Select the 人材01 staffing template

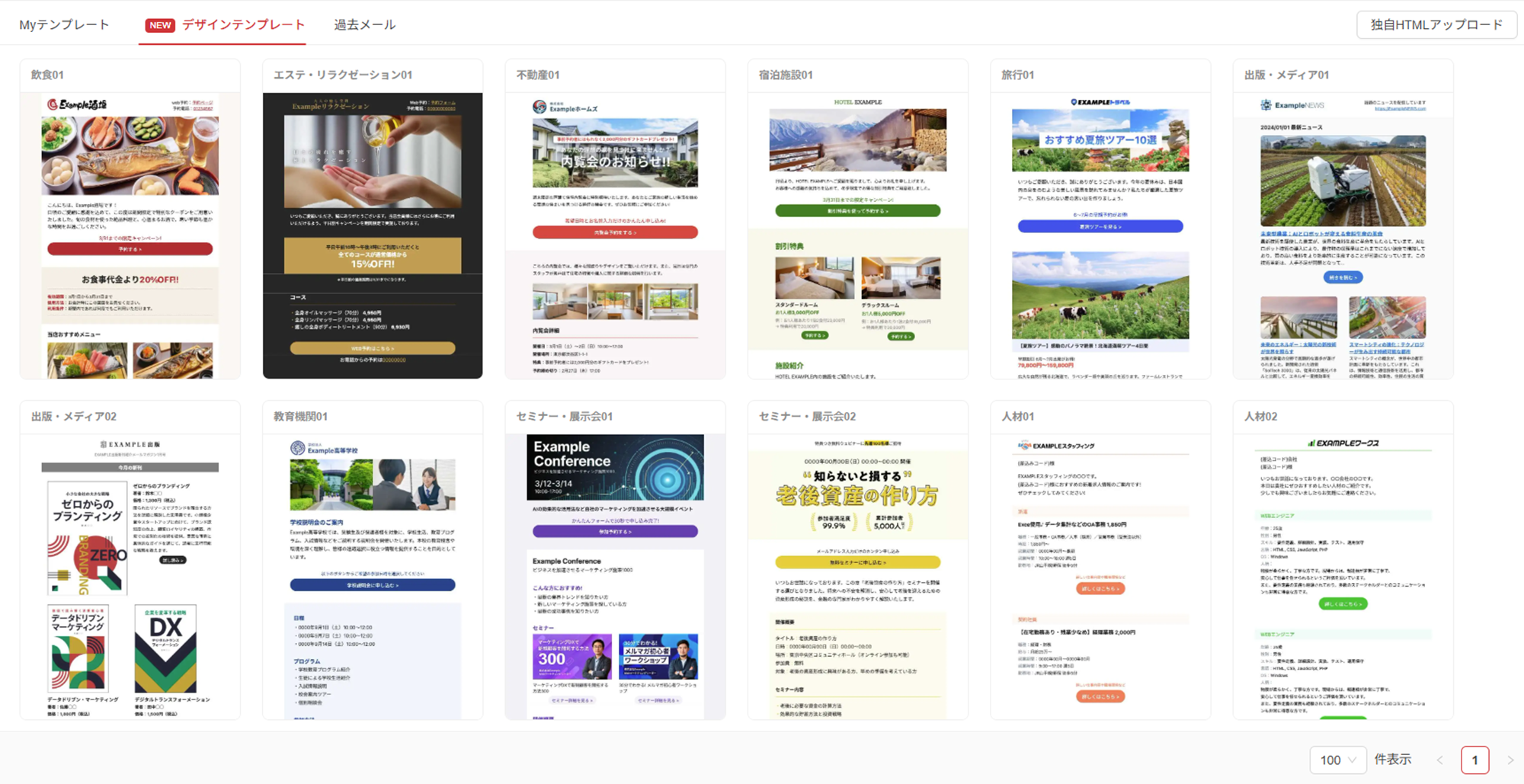[1100, 576]
